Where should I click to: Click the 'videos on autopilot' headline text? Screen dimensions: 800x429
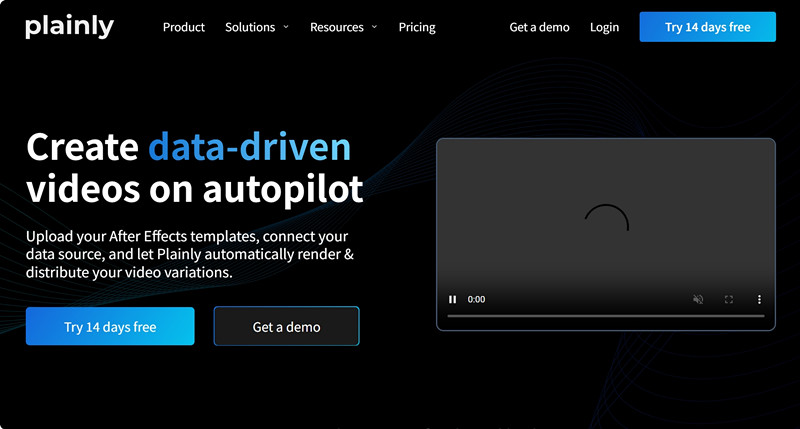click(194, 189)
